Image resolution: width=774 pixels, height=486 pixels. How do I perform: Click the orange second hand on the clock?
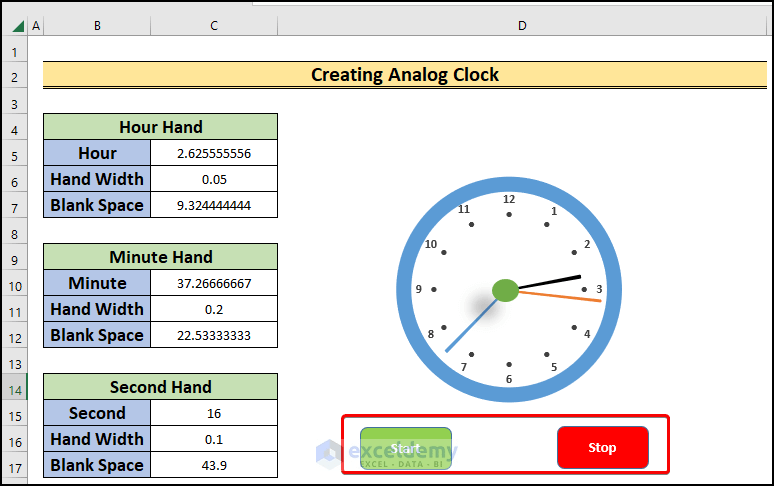[560, 296]
